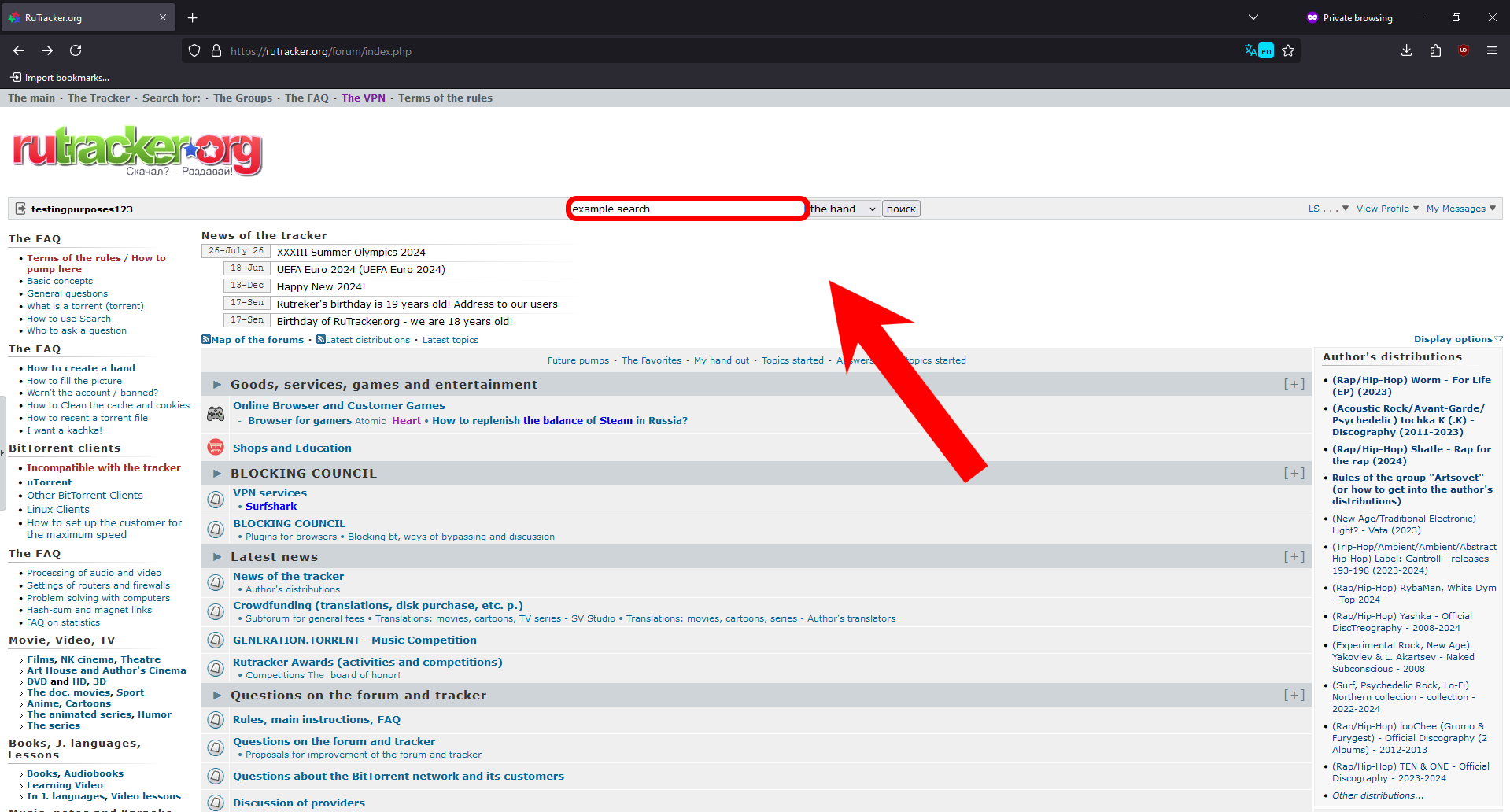Open 'Terms of the rules' top menu item
1510x812 pixels.
pyautogui.click(x=445, y=98)
